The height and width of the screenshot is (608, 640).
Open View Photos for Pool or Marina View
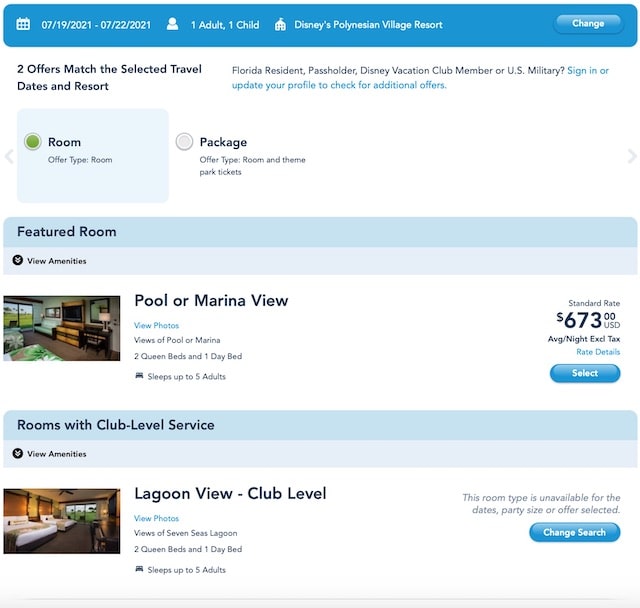tap(157, 325)
